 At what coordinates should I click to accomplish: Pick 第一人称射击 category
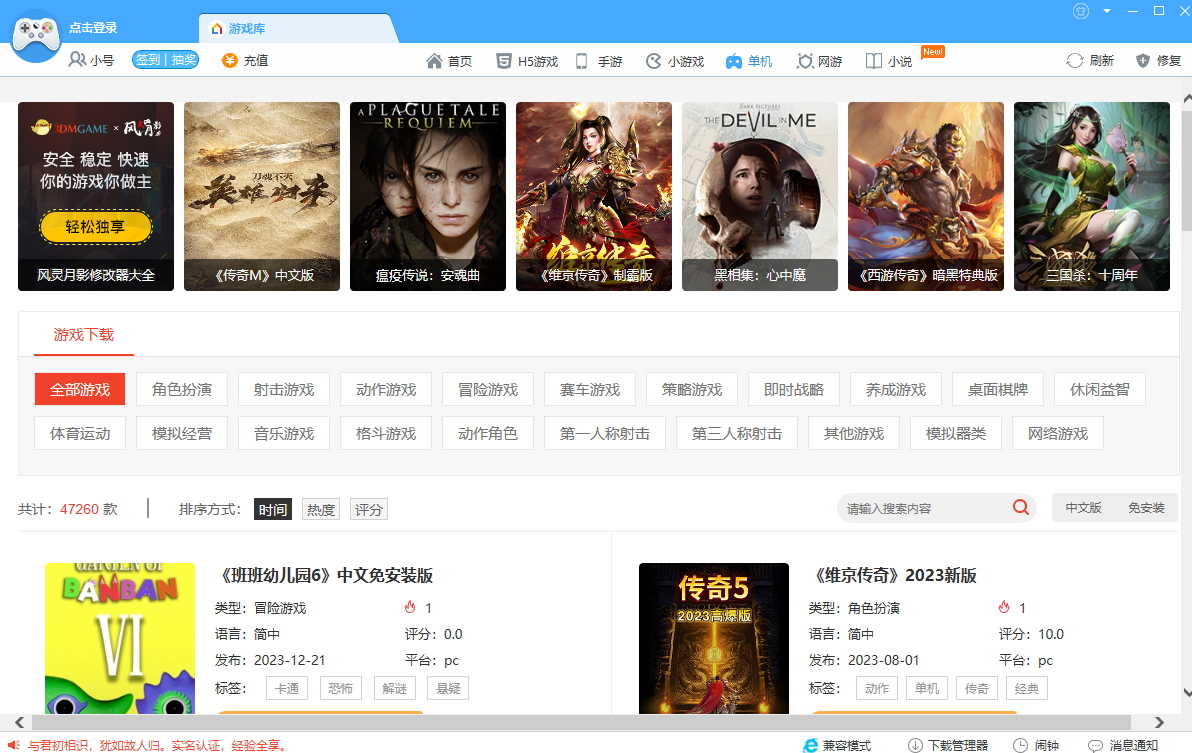click(x=605, y=433)
